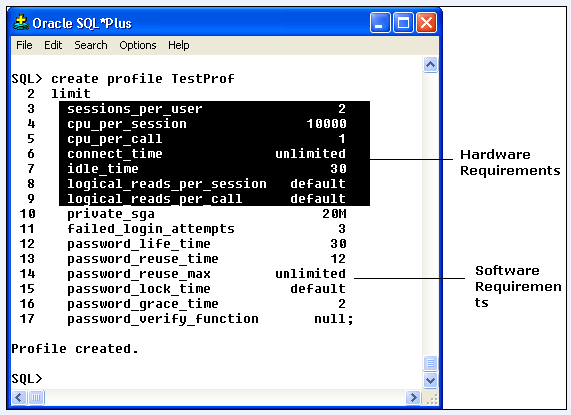Click the window title 'Oracle SQL*Plus'
The image size is (571, 415).
[82, 23]
